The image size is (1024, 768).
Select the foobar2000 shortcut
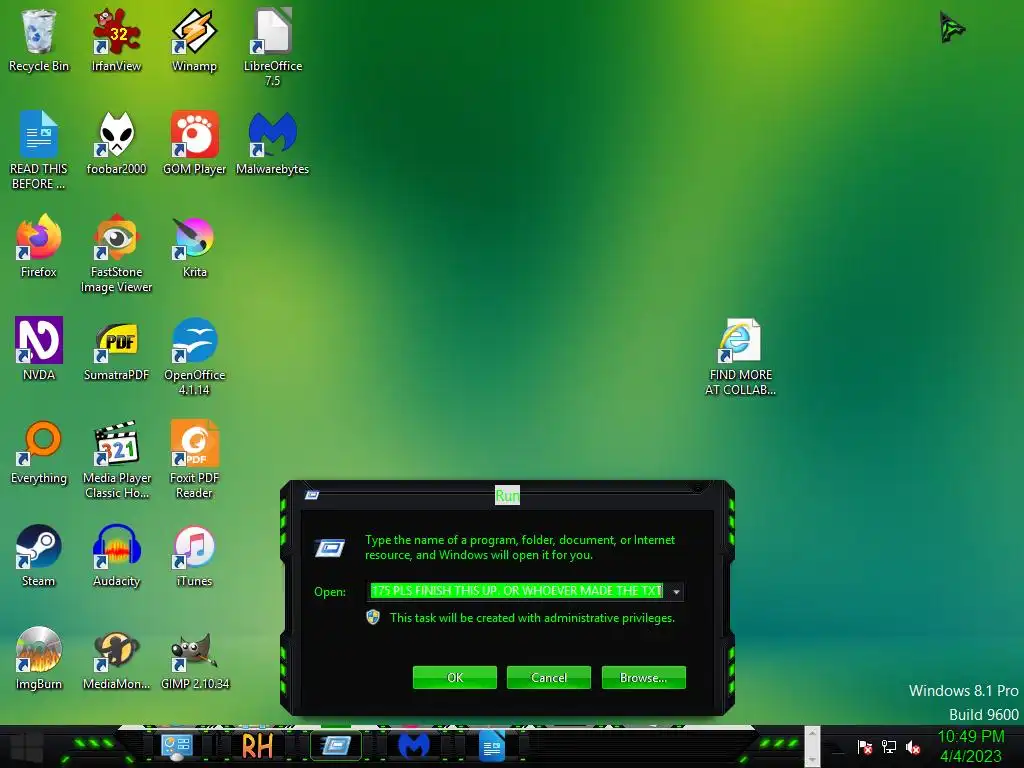click(116, 142)
